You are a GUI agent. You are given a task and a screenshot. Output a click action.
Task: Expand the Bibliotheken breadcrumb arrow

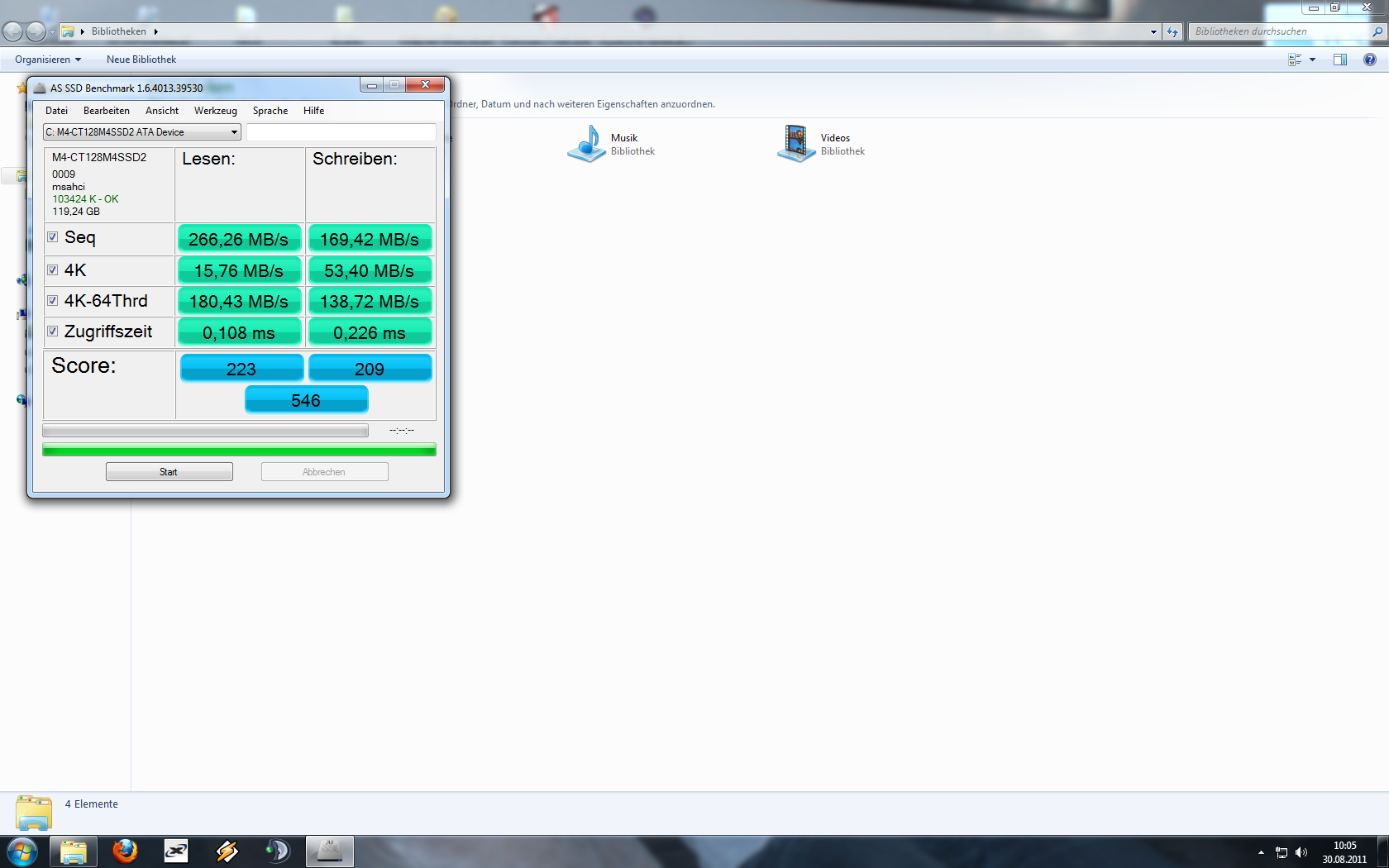tap(155, 31)
